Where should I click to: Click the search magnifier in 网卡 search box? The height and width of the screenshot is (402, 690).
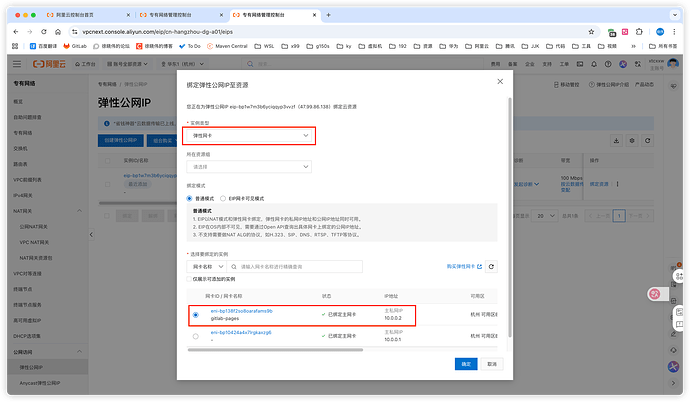pyautogui.click(x=235, y=267)
